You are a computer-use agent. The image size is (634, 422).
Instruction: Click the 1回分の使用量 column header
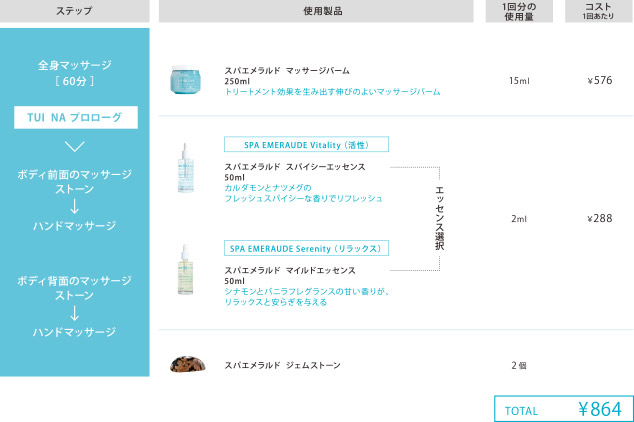(518, 11)
